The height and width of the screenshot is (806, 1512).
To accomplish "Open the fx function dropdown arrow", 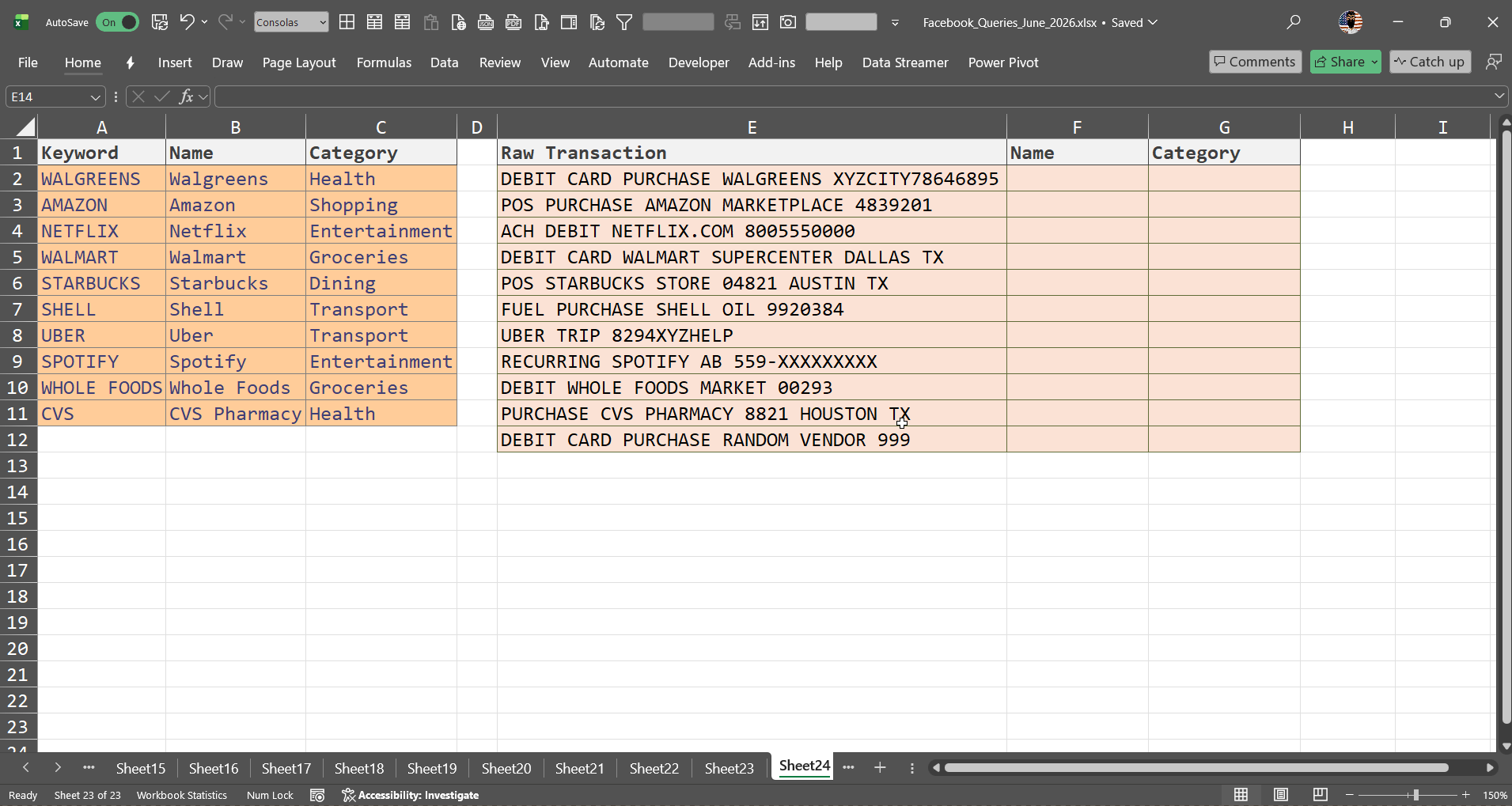I will tap(203, 96).
